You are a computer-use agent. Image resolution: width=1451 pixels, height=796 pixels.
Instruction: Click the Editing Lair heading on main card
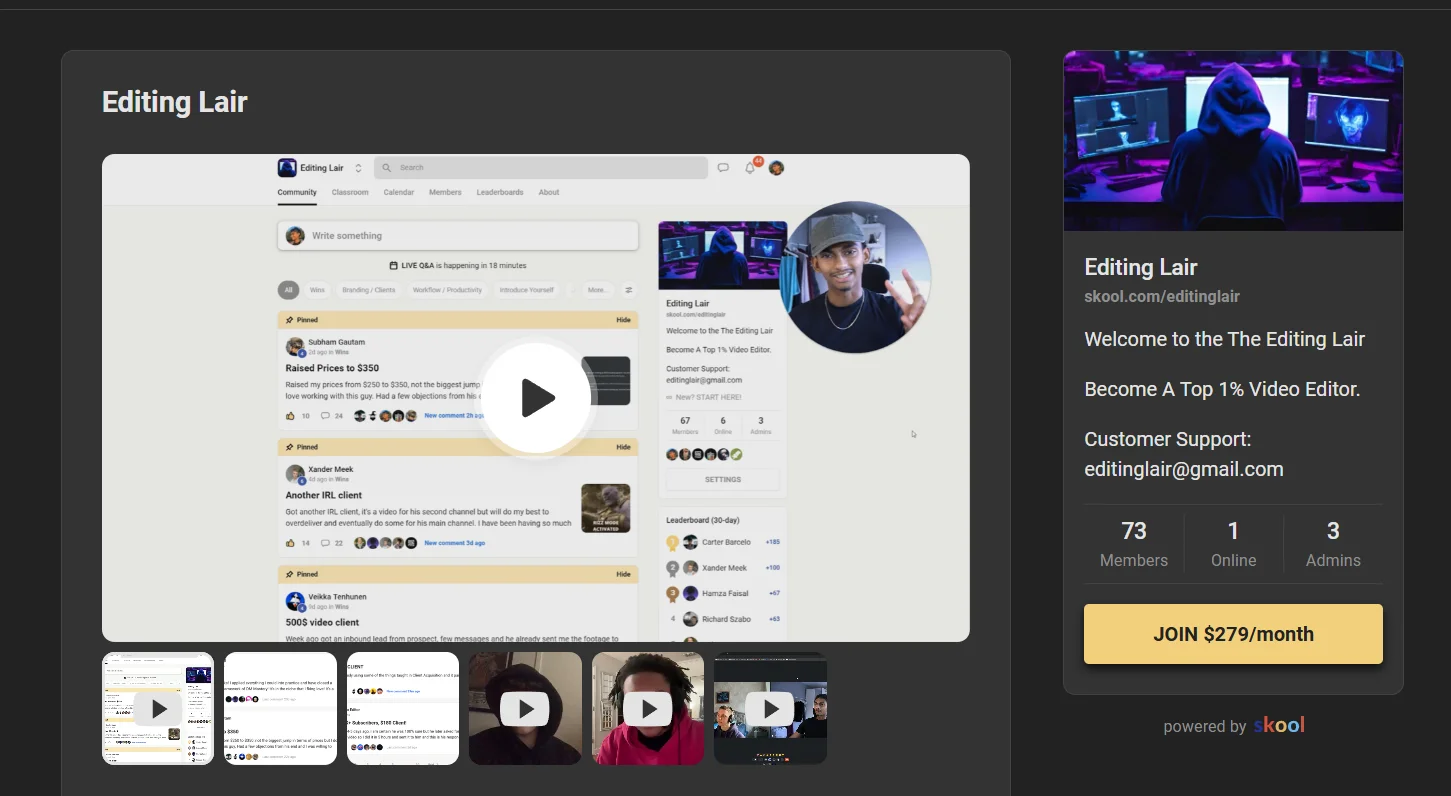pyautogui.click(x=175, y=102)
